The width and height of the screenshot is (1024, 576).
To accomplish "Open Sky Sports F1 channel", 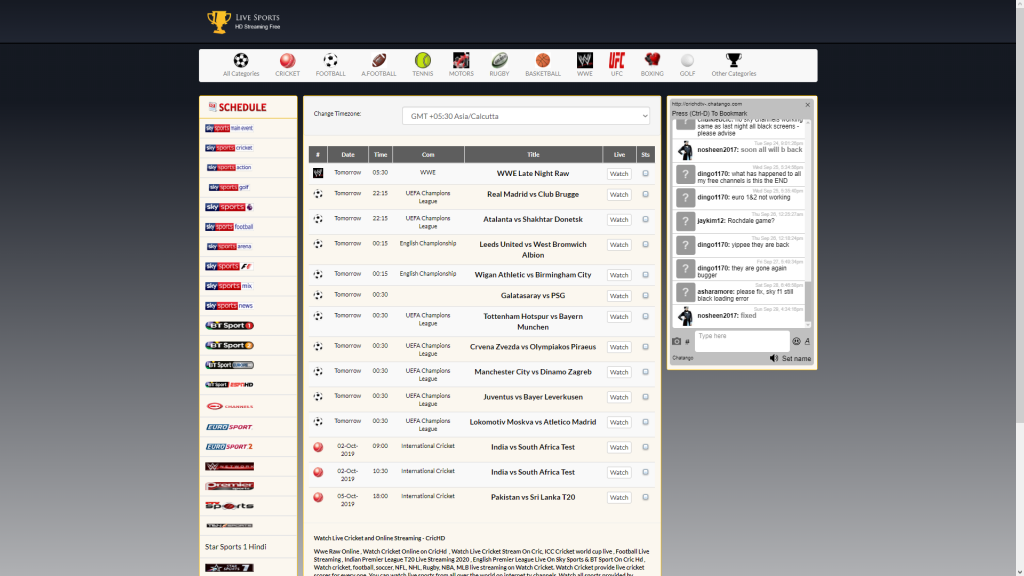I will pos(229,266).
